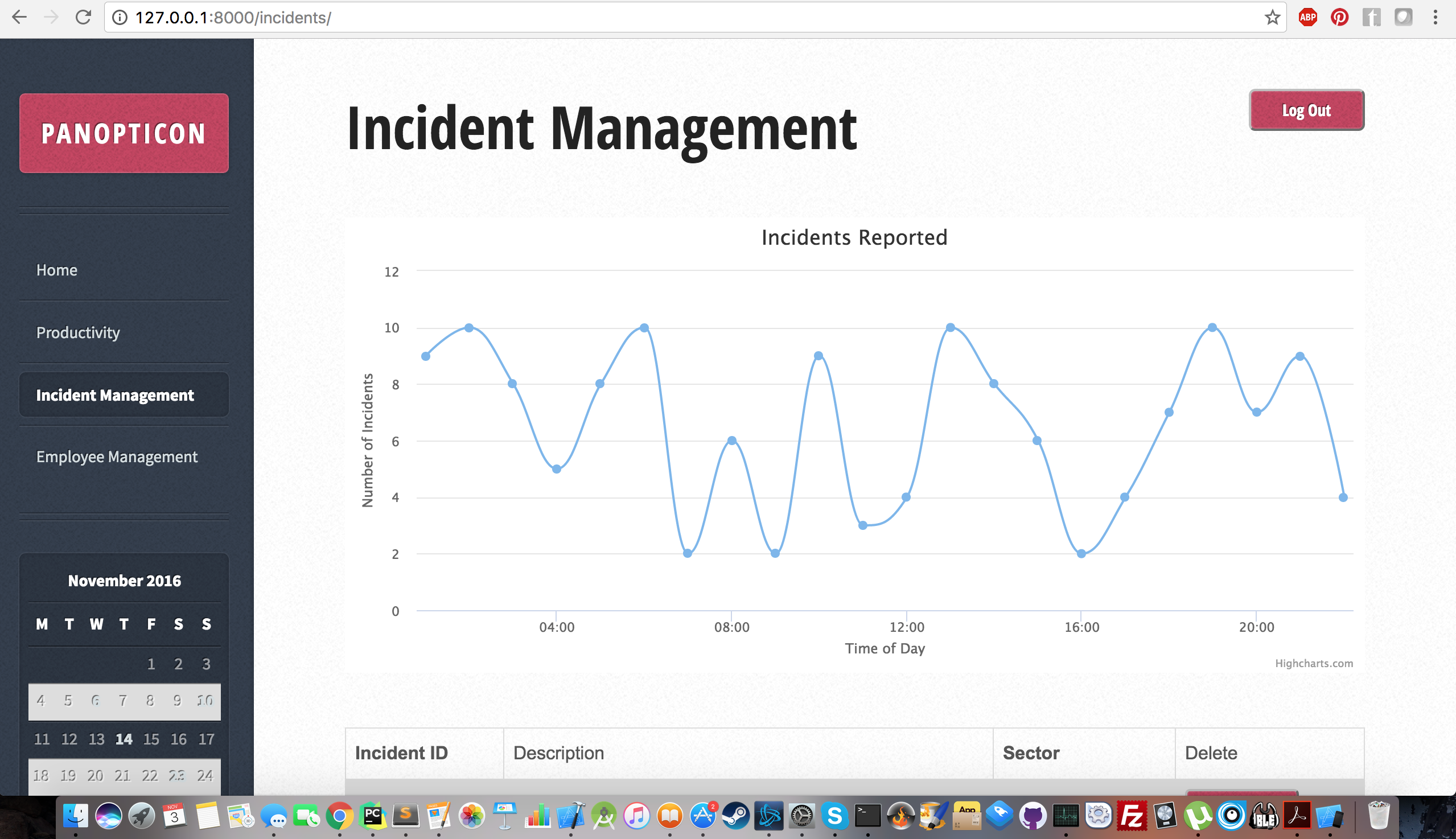Click the 13:00 peak data point
Image resolution: width=1456 pixels, height=839 pixels.
(x=951, y=327)
